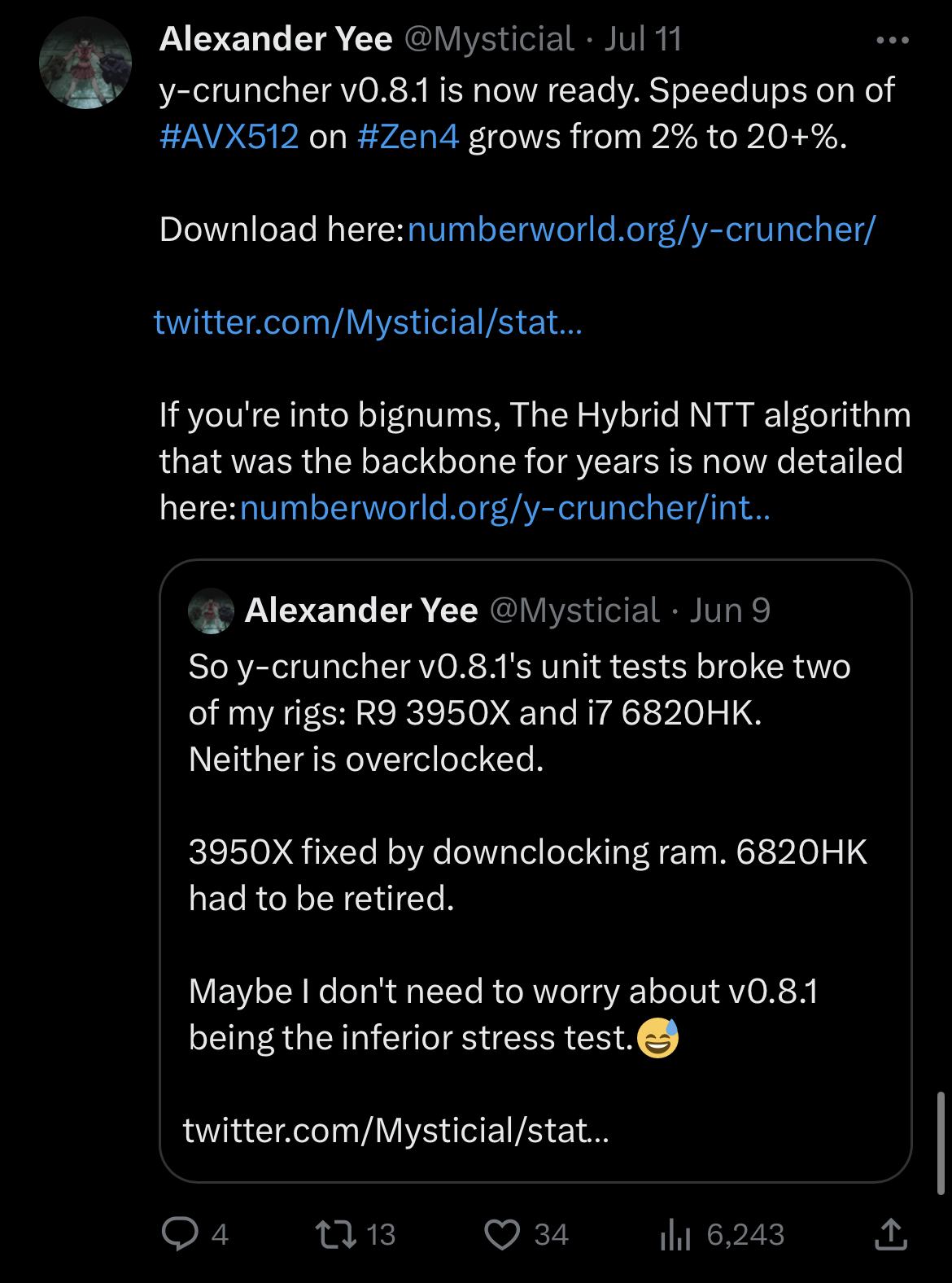Open the quoted tweet from Jun 9
952x1283 pixels.
point(535,870)
